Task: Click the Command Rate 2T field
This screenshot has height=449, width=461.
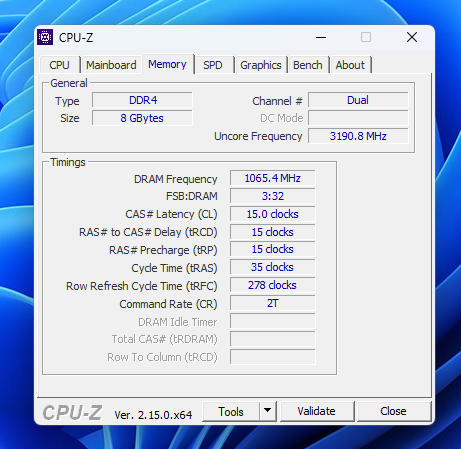Action: 273,303
